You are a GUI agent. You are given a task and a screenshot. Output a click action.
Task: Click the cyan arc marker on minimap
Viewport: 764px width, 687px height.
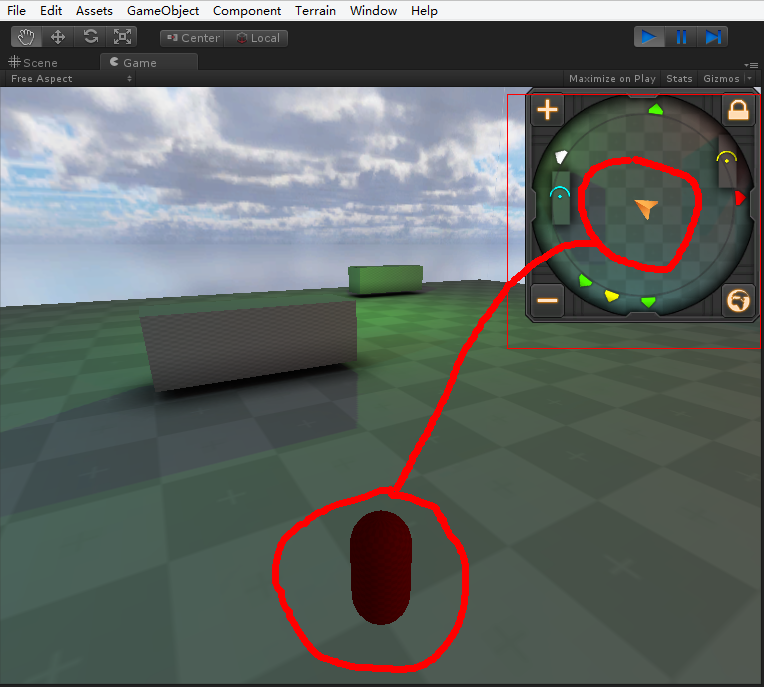click(x=560, y=193)
